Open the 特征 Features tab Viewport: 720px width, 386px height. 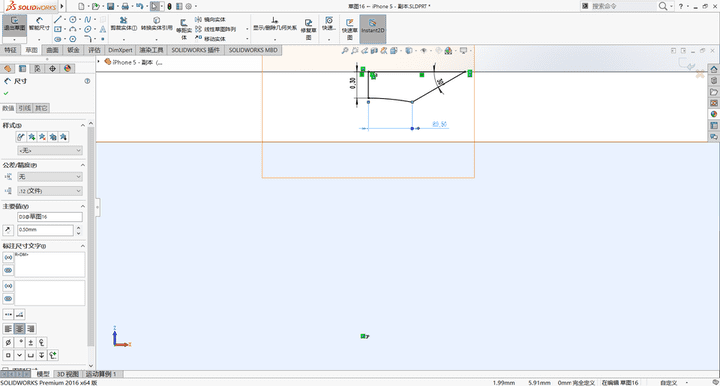click(10, 50)
